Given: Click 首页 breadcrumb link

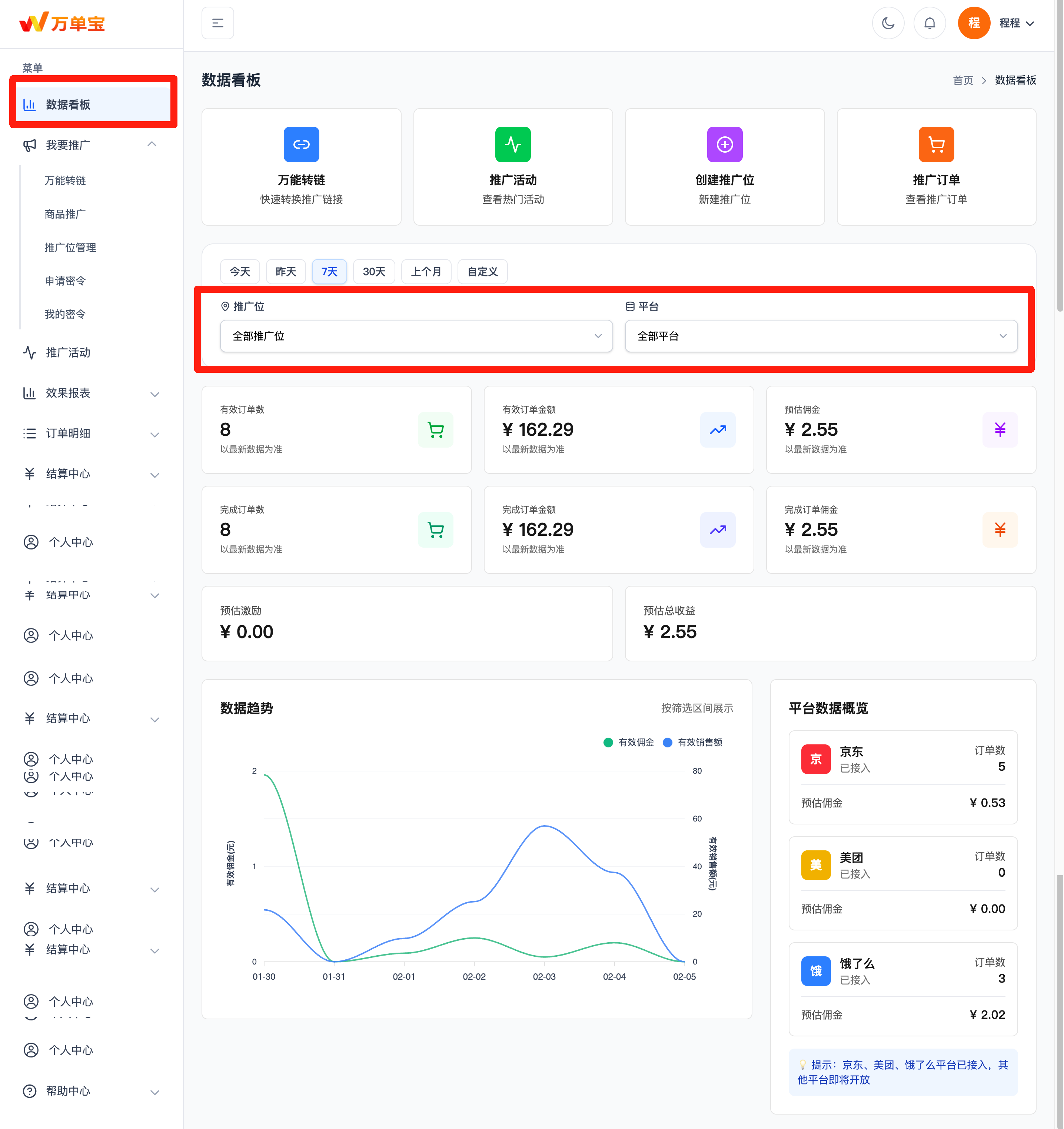Looking at the screenshot, I should point(962,80).
